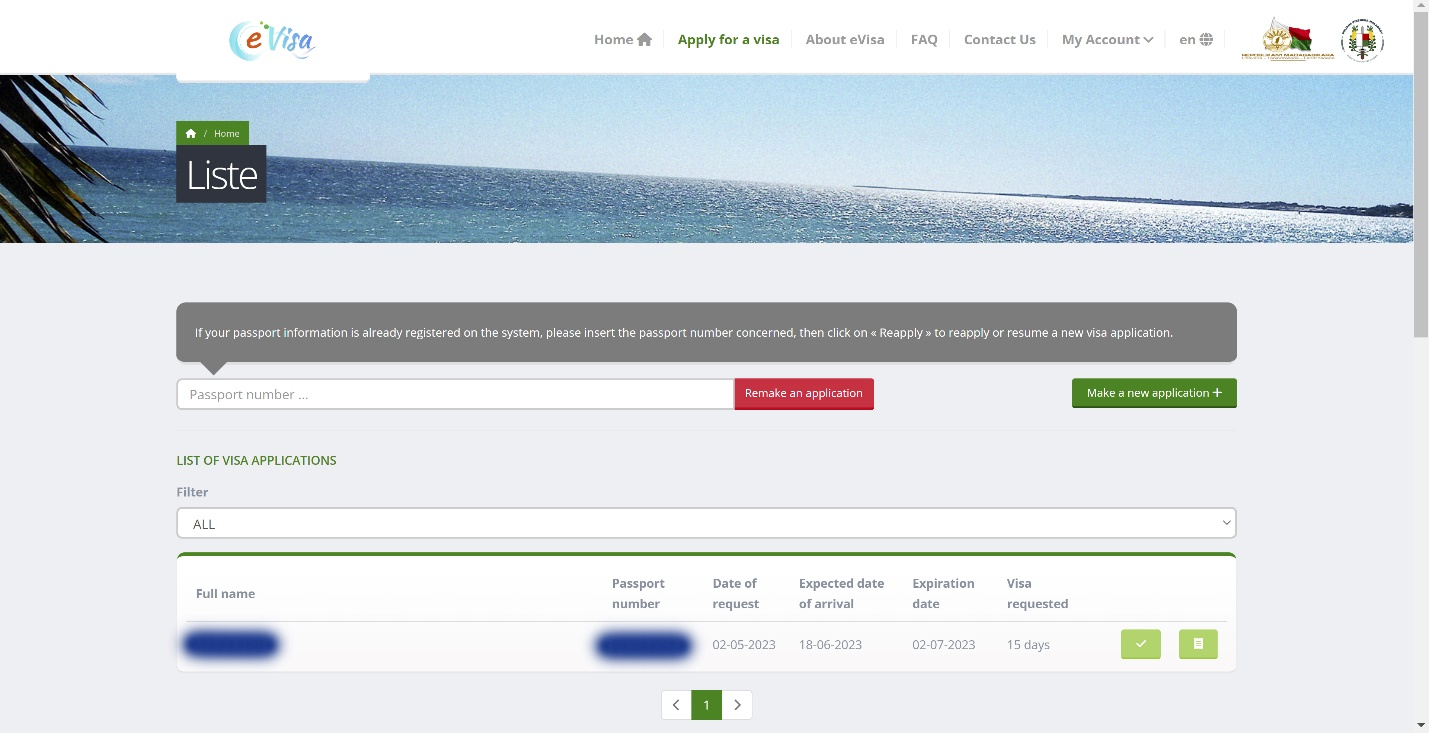Open the Home menu item
Image resolution: width=1429 pixels, height=733 pixels.
click(622, 40)
